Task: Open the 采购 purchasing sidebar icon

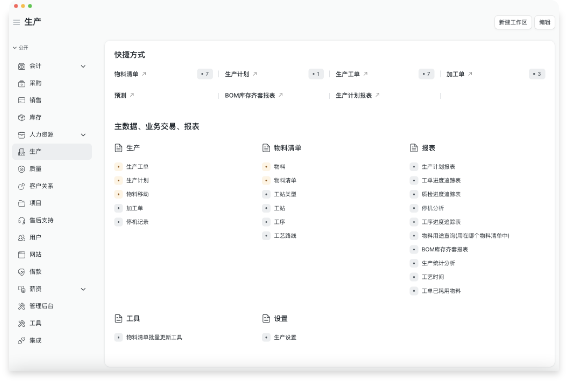Action: point(21,83)
